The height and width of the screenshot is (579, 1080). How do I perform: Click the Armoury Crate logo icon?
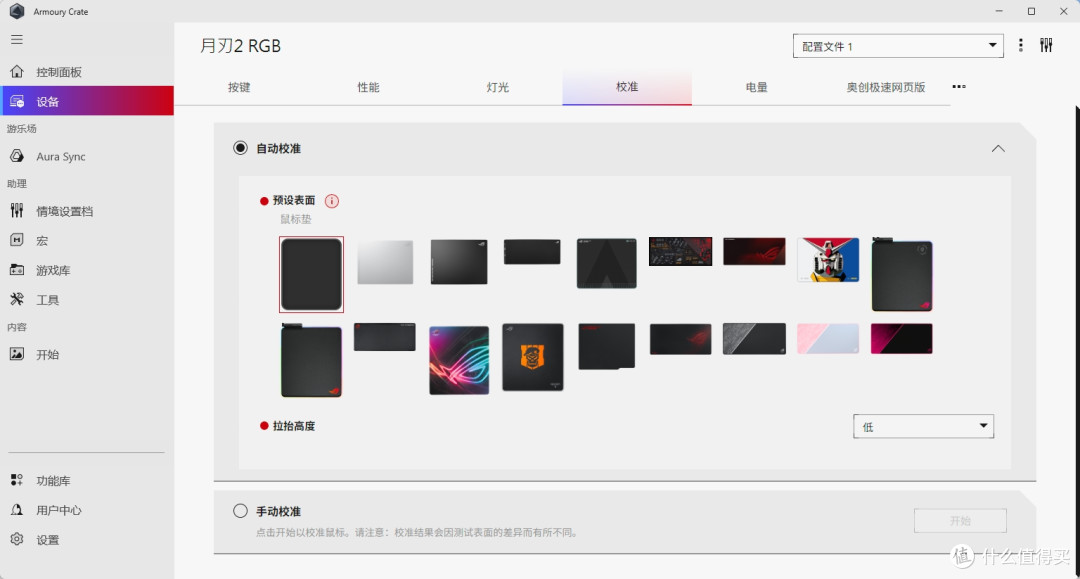coord(17,11)
